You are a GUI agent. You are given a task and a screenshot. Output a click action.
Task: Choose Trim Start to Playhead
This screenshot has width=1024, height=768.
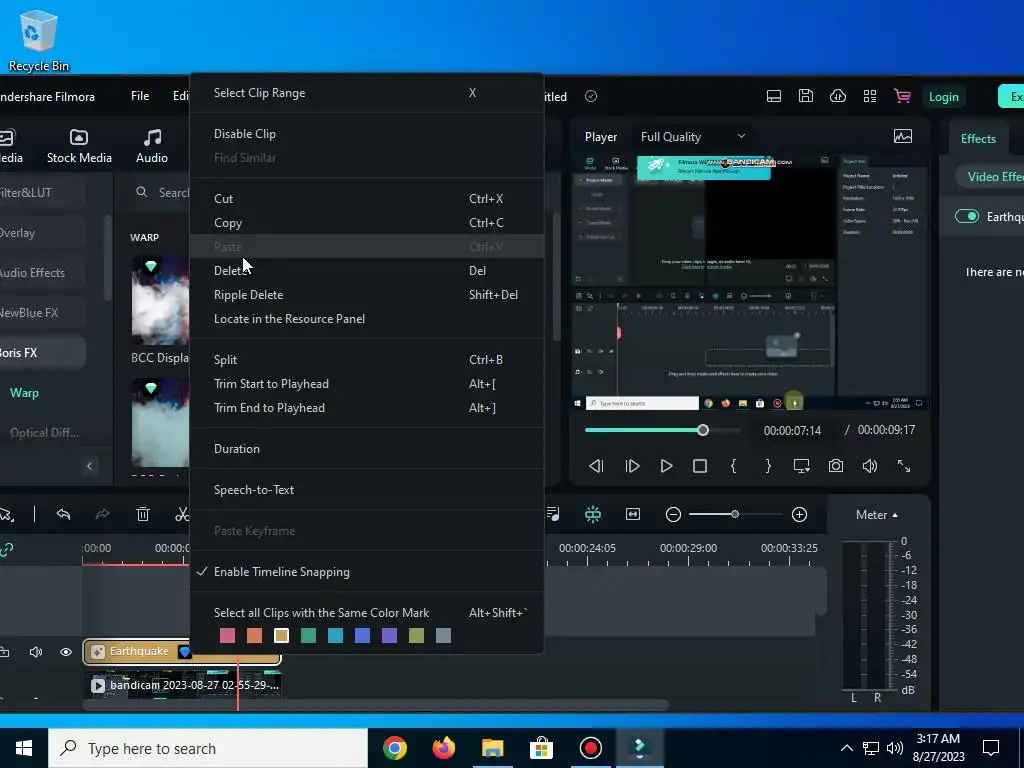367,384
